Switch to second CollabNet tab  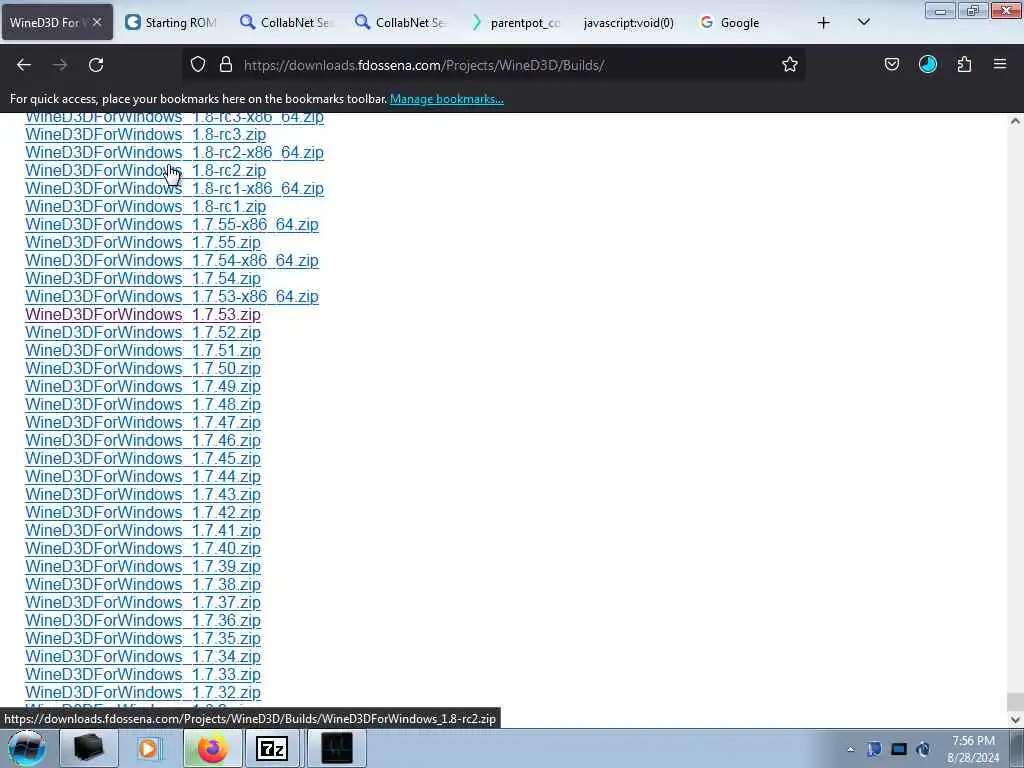pyautogui.click(x=402, y=23)
